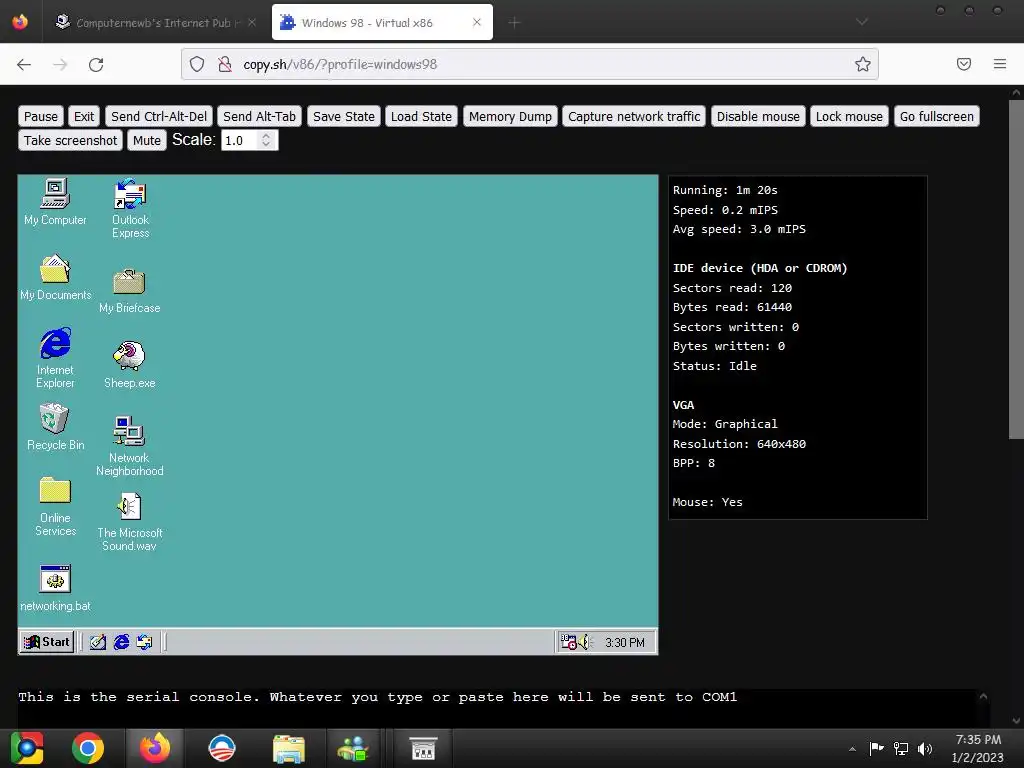
Task: Close the Computernewb's Internet Pub tab
Action: click(252, 23)
